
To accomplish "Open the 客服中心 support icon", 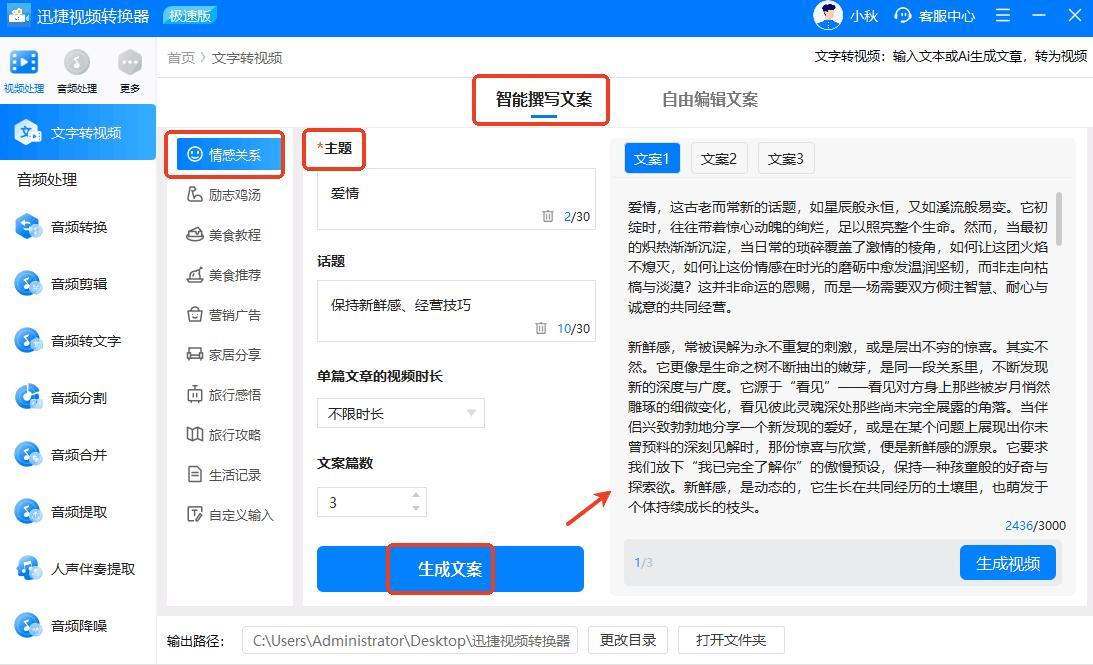I will coord(903,16).
